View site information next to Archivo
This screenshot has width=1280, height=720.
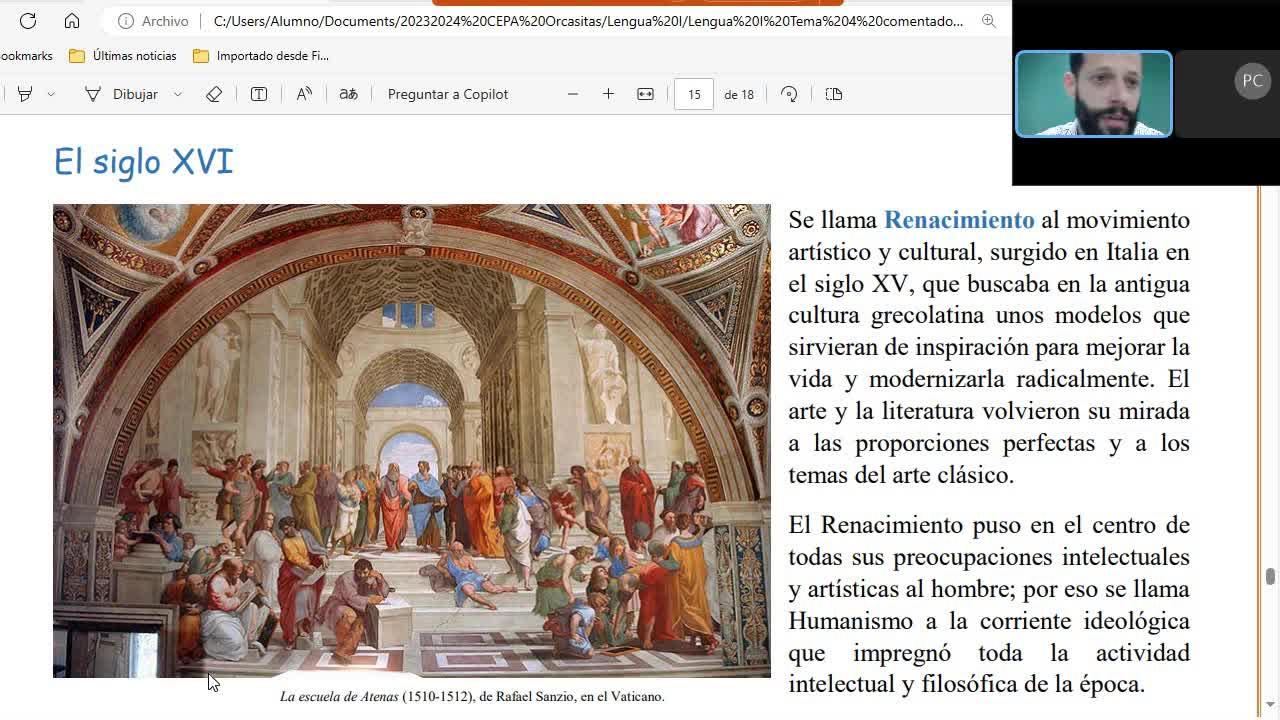tap(126, 21)
